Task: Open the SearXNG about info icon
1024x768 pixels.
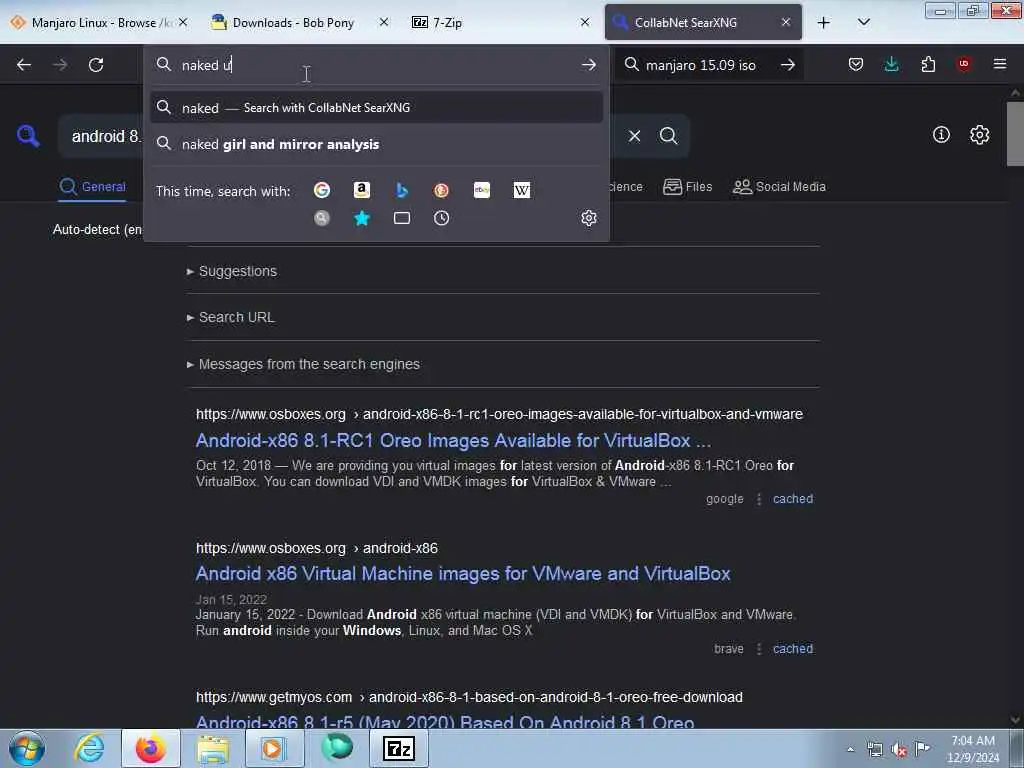Action: pos(941,135)
